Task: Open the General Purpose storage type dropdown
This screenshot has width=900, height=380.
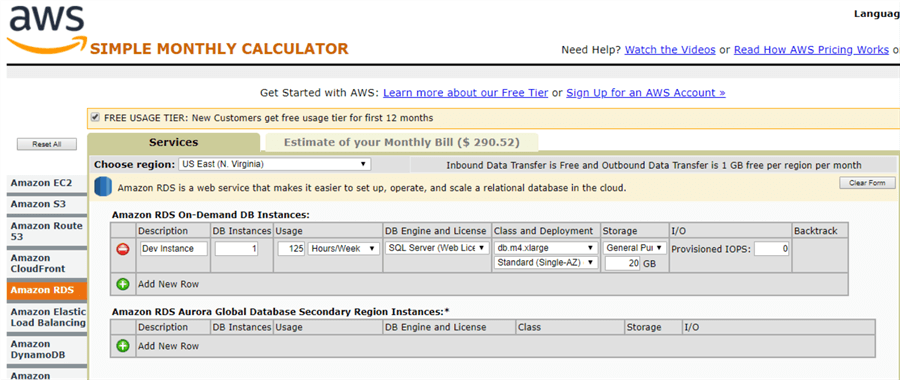Action: coord(635,248)
